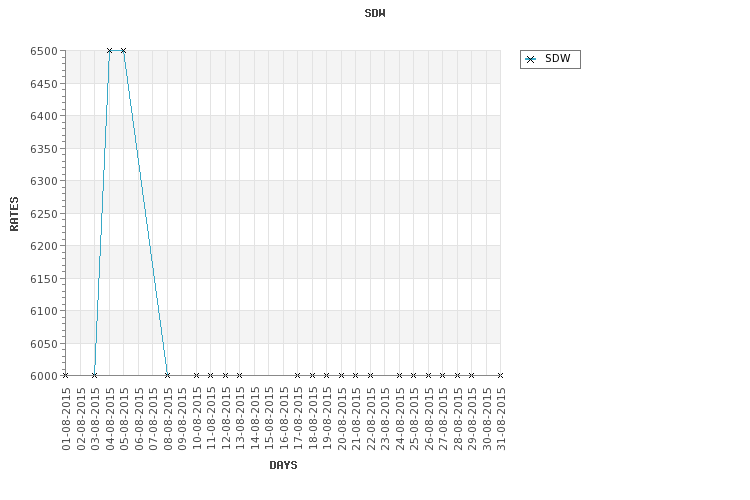This screenshot has height=500, width=750.
Task: Click the 6000 y-axis tick label
Action: click(44, 376)
